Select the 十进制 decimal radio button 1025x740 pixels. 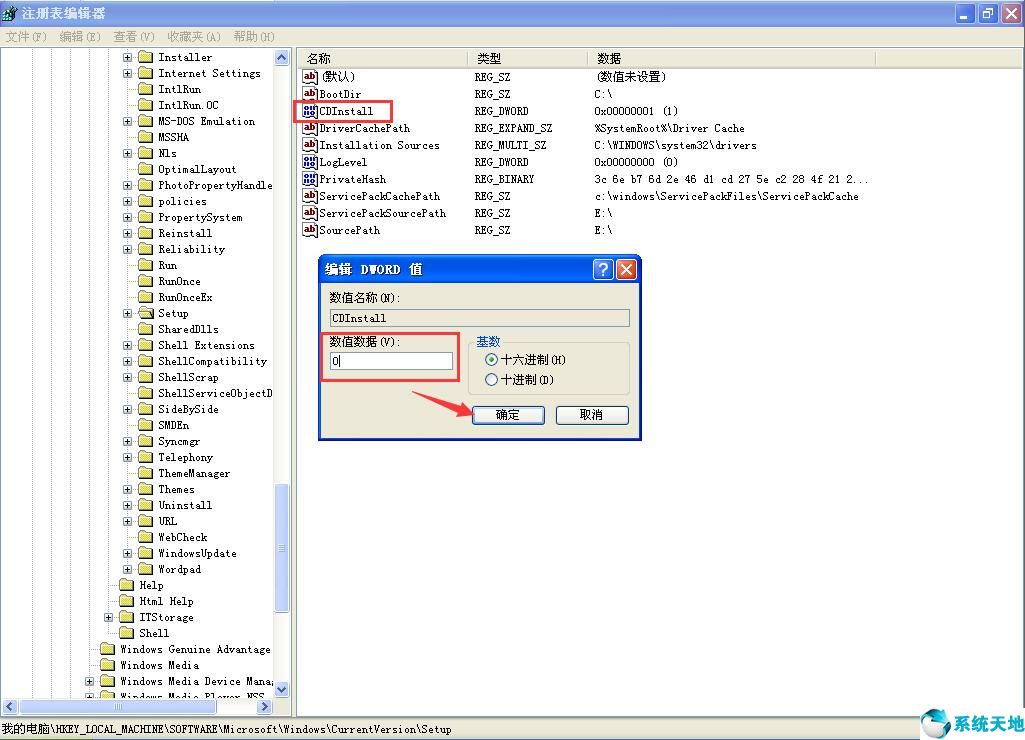point(492,379)
